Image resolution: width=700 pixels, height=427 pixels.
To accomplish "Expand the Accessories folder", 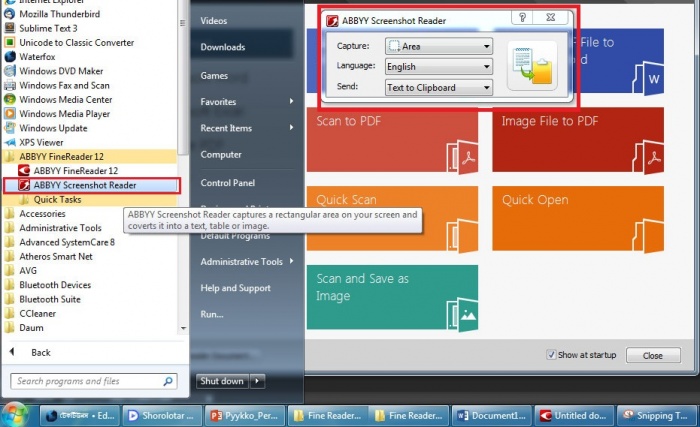I will point(42,214).
